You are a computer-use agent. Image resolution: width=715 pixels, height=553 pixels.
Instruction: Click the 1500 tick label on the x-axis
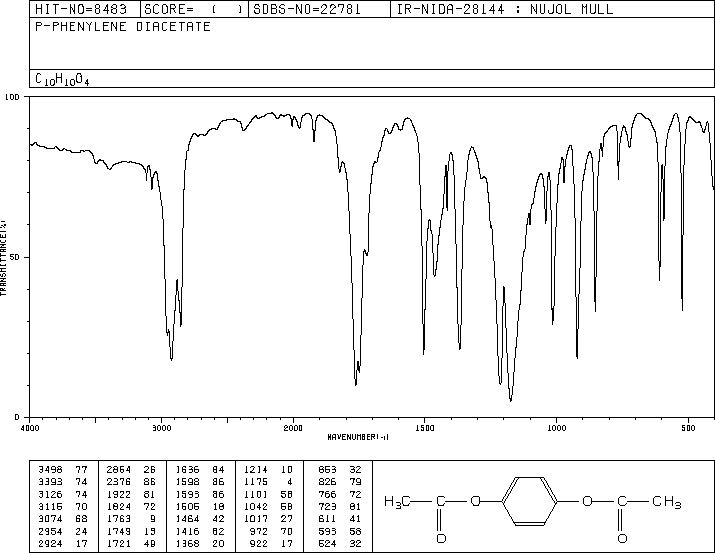pos(425,428)
